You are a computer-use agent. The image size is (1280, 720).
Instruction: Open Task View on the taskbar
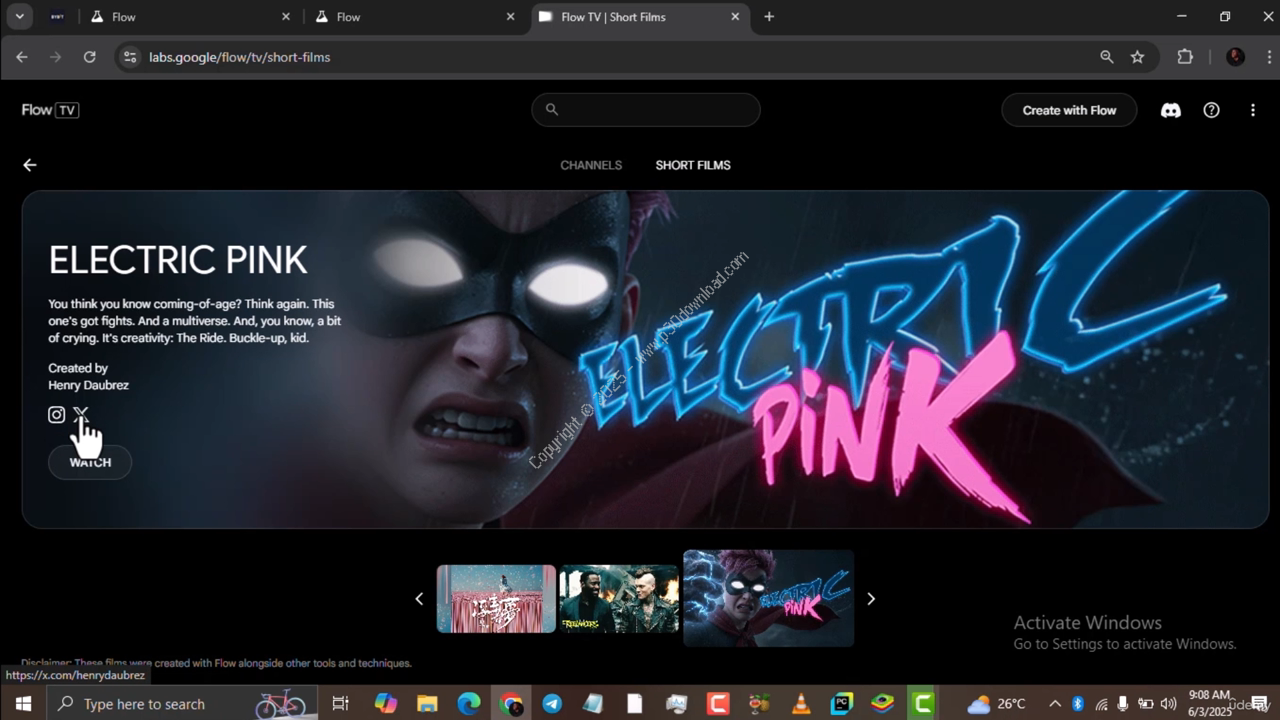340,704
